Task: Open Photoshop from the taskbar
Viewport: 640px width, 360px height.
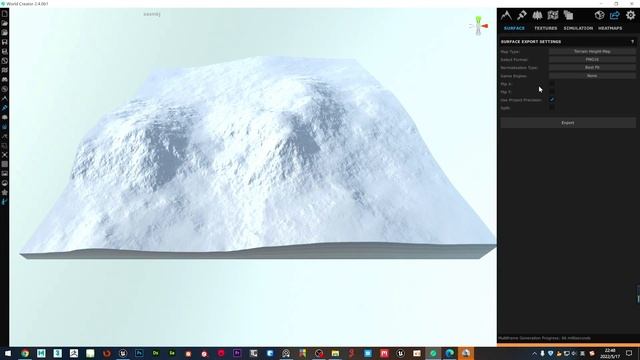Action: pos(139,353)
